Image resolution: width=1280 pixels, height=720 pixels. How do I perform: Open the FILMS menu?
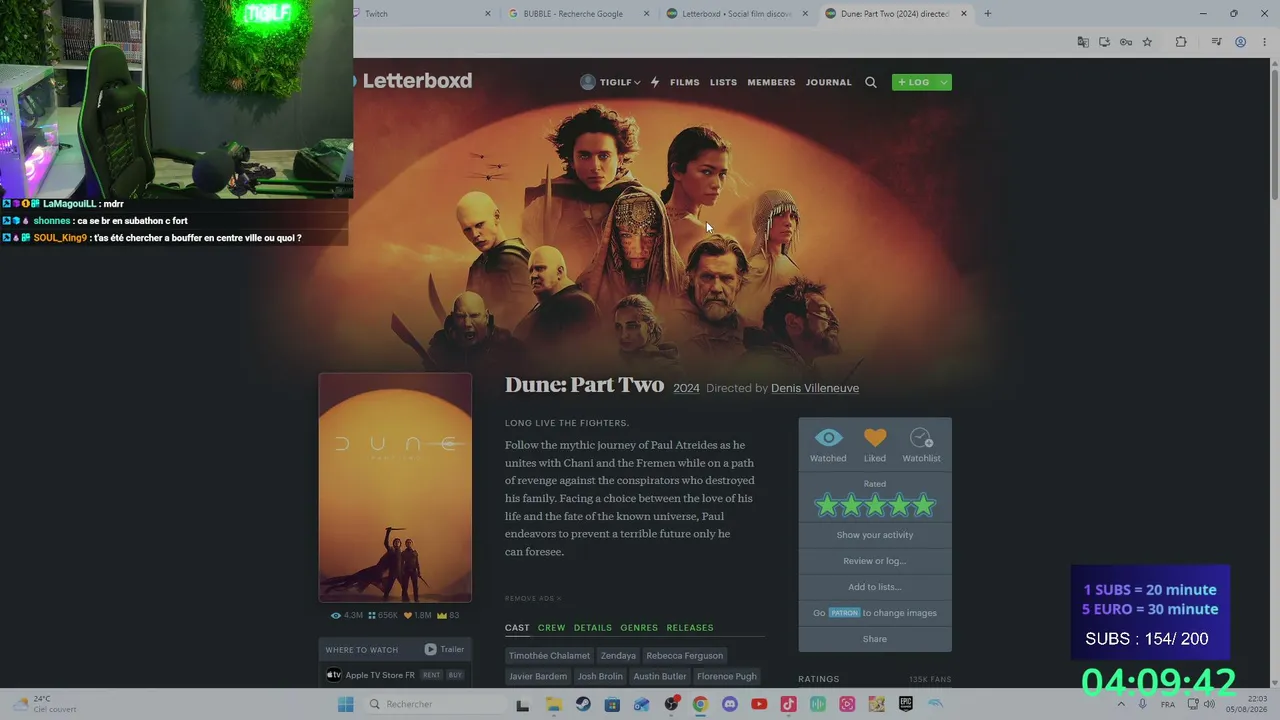(685, 82)
